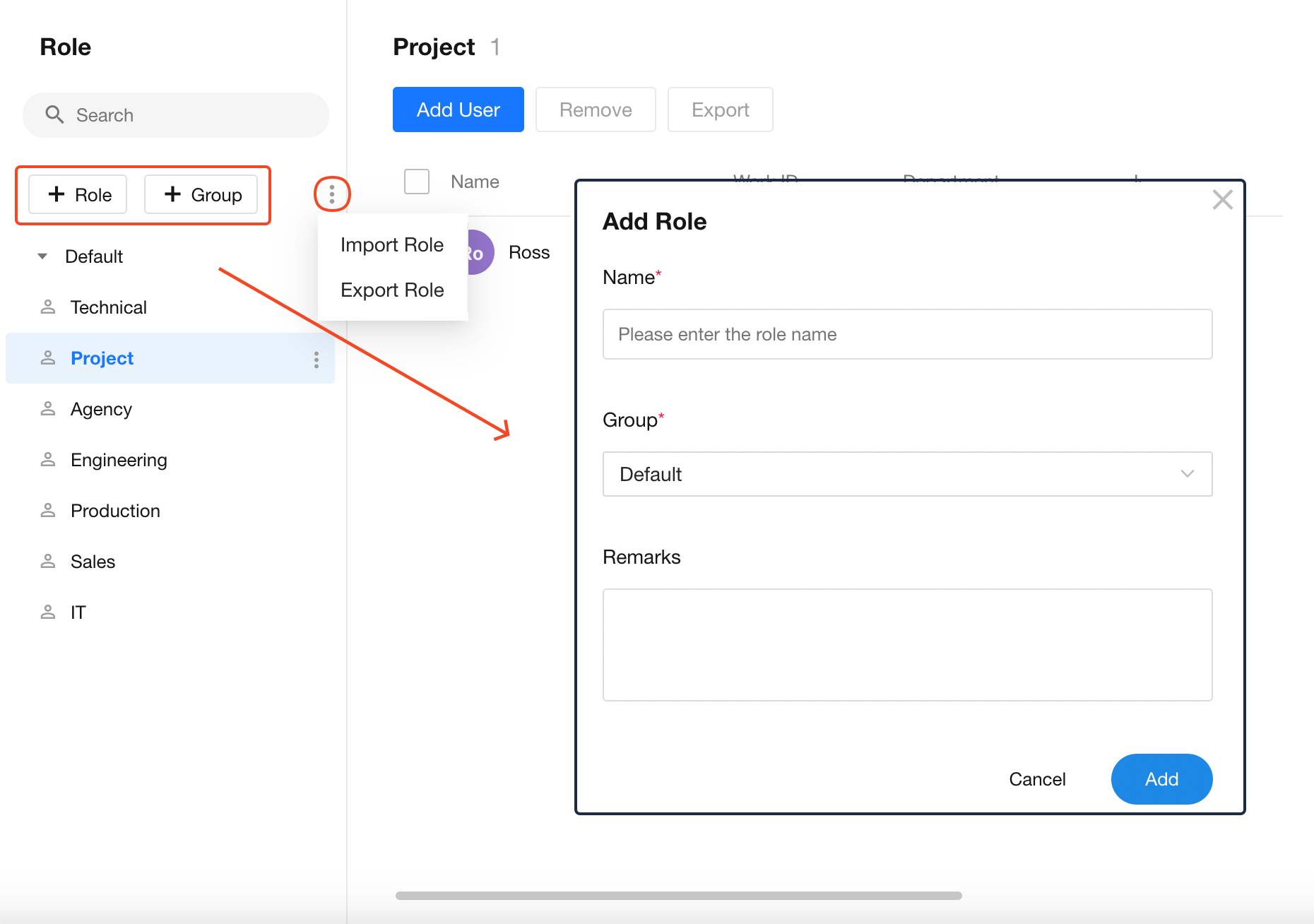Screen dimensions: 1314x924
Task: Click the plus Role button
Action: pos(78,194)
